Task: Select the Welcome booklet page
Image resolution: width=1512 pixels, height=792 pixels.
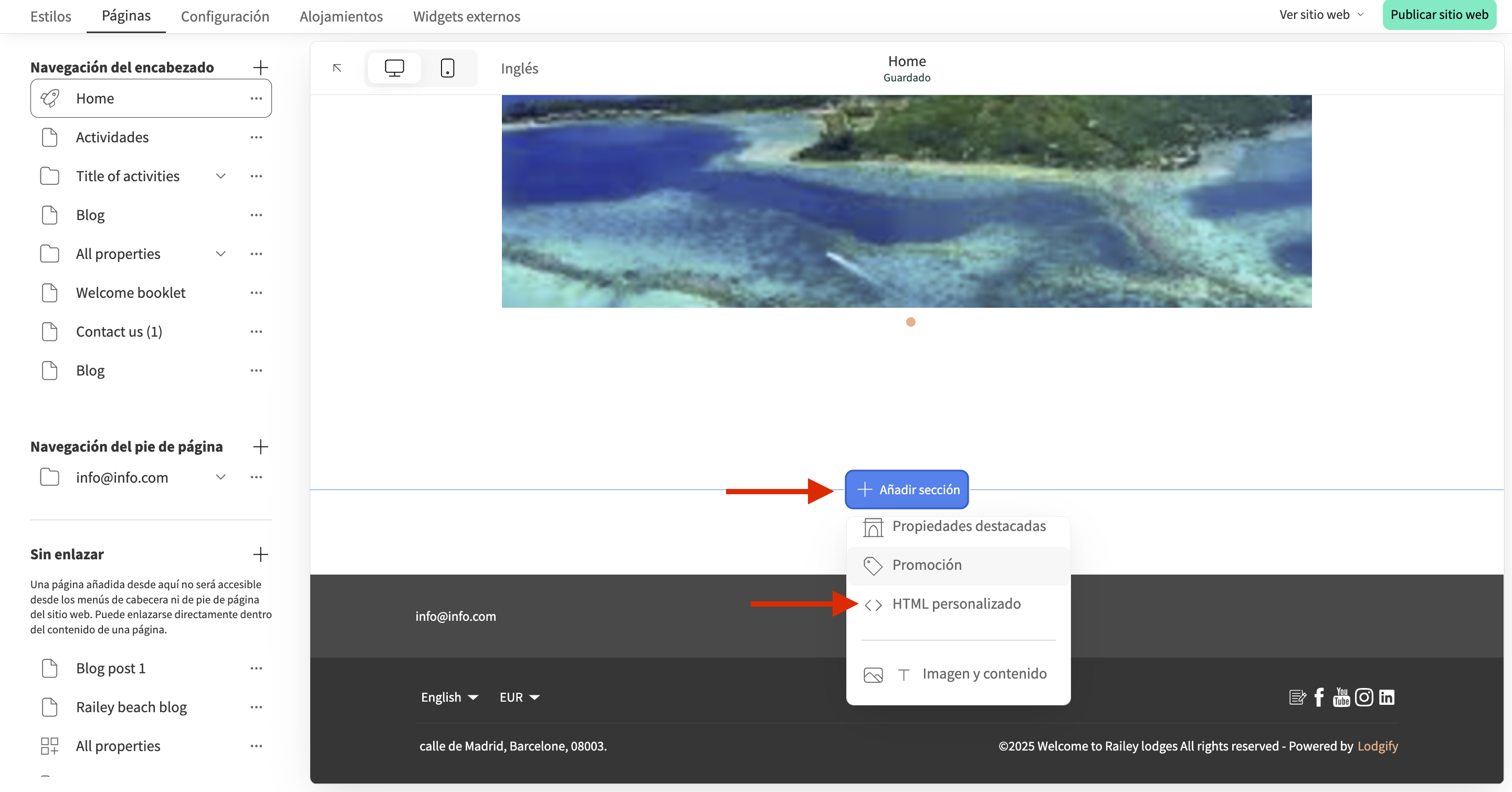Action: point(130,293)
